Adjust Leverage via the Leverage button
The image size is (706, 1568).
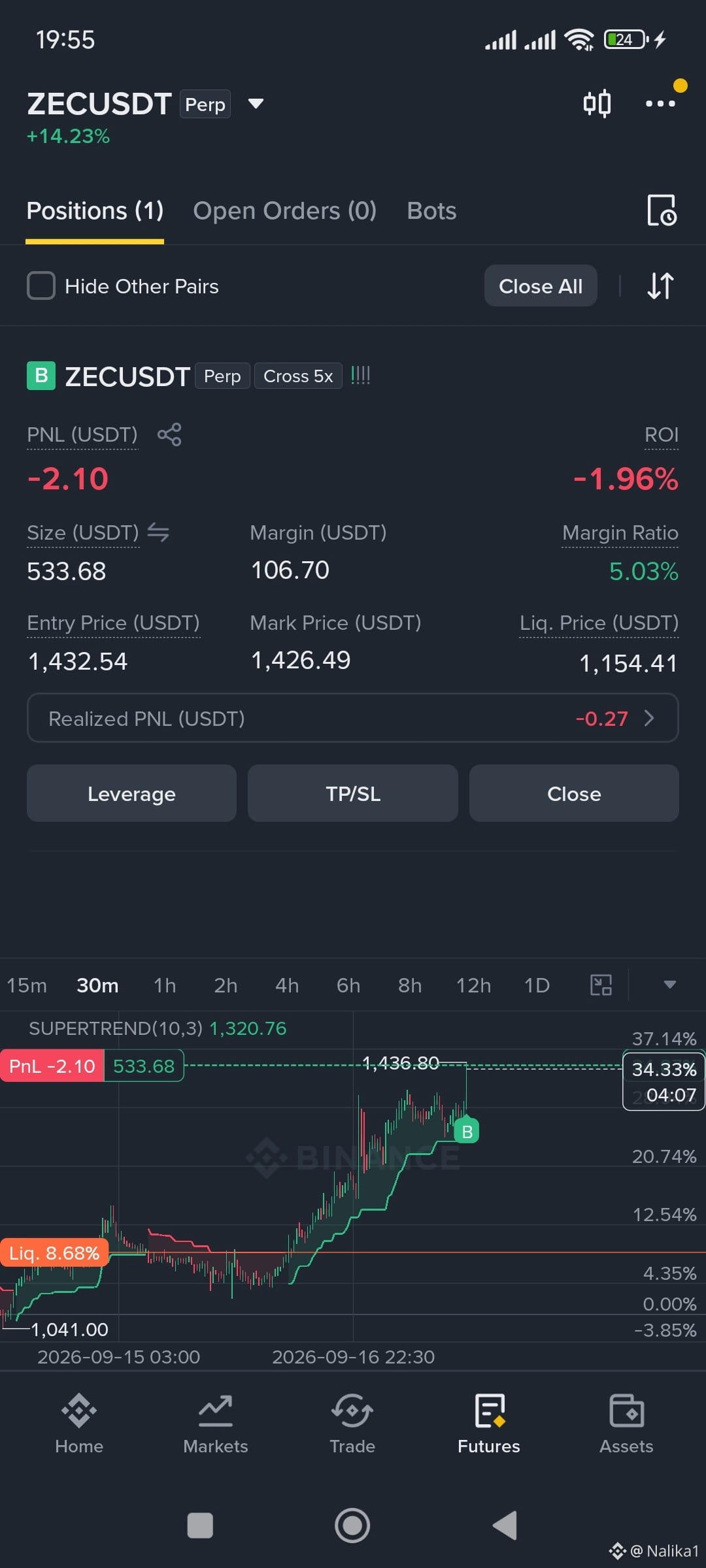pos(131,793)
